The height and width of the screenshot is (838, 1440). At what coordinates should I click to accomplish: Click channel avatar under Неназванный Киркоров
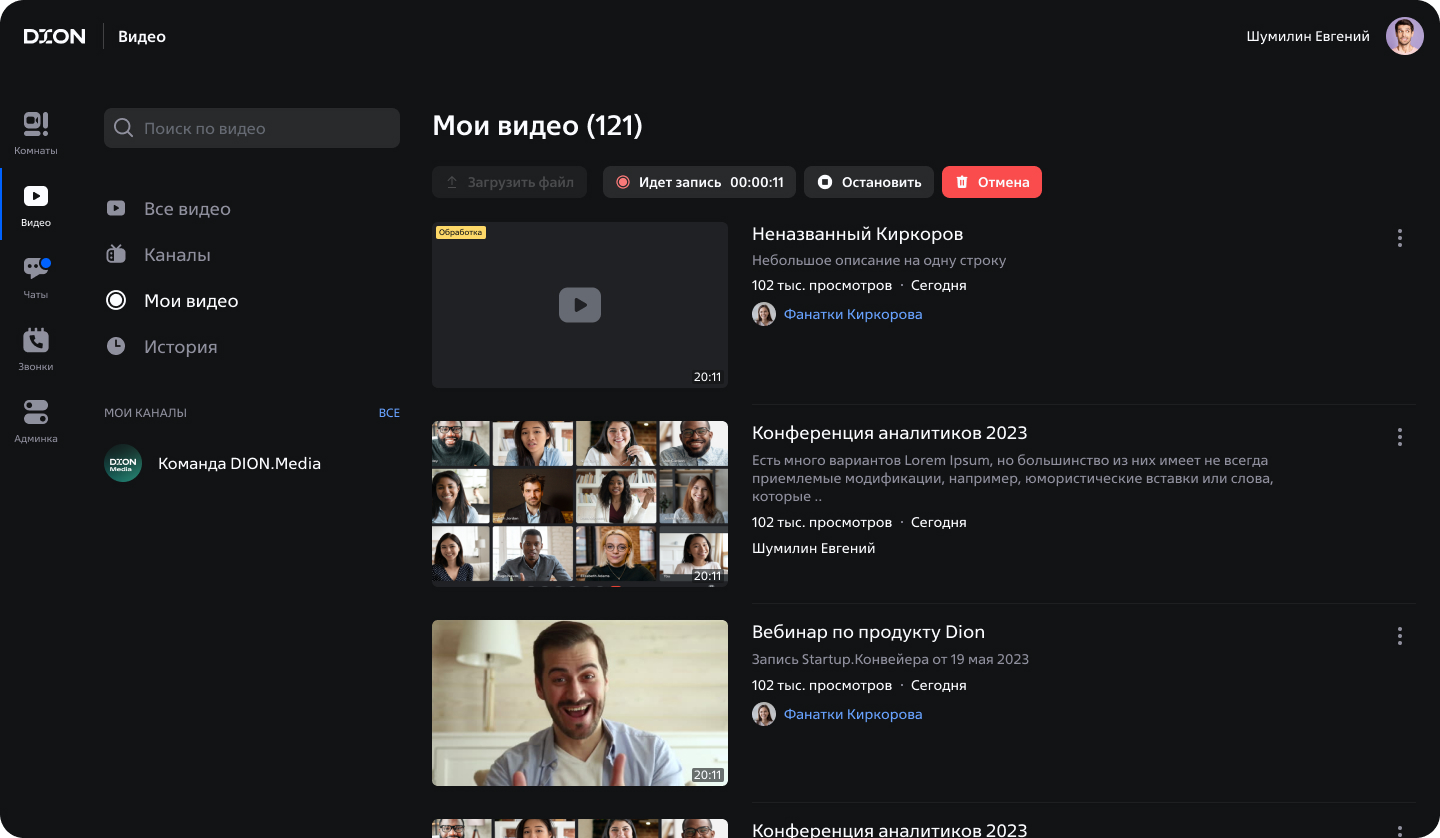coord(764,314)
